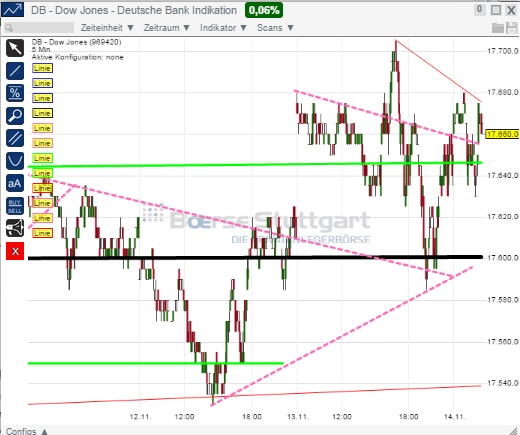Click the window title DB - Dow Jones text

coord(134,10)
